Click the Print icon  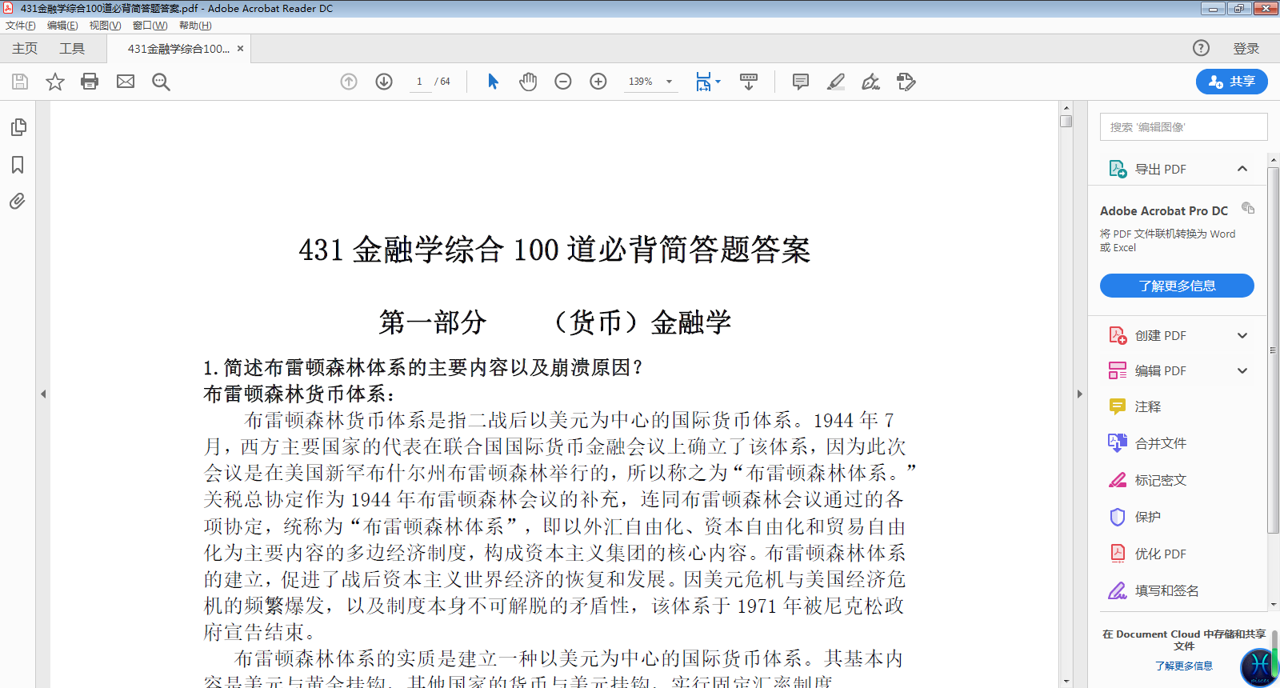pos(90,82)
